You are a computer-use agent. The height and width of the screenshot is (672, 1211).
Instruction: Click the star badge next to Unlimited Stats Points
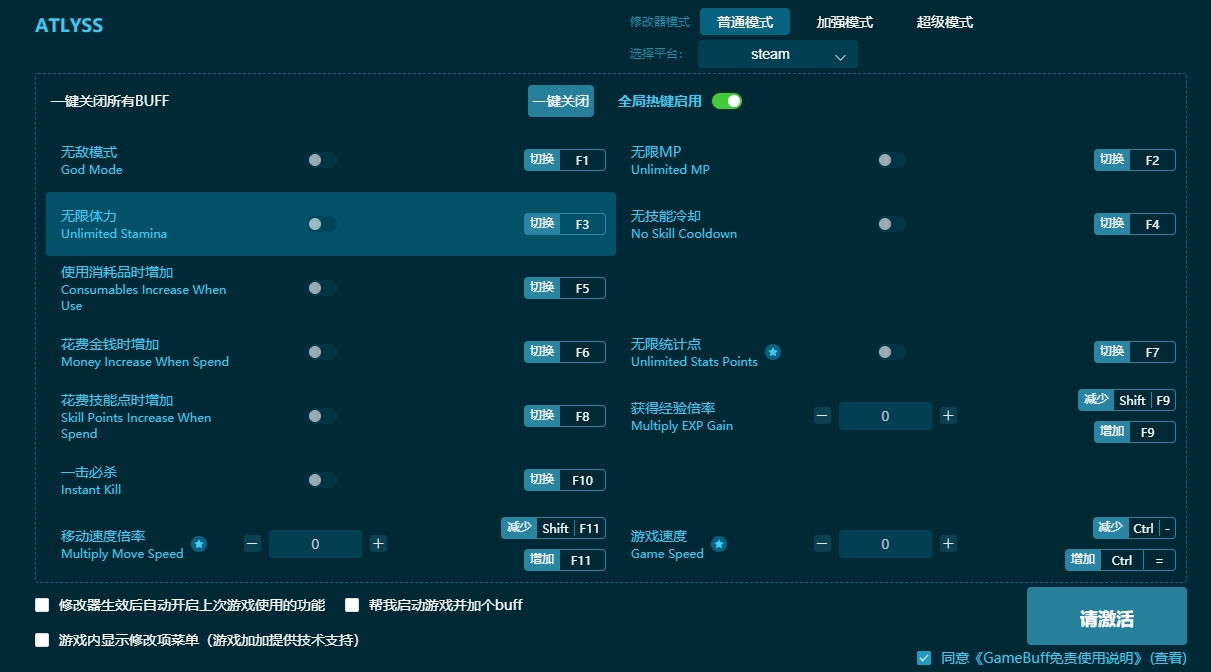click(x=772, y=351)
